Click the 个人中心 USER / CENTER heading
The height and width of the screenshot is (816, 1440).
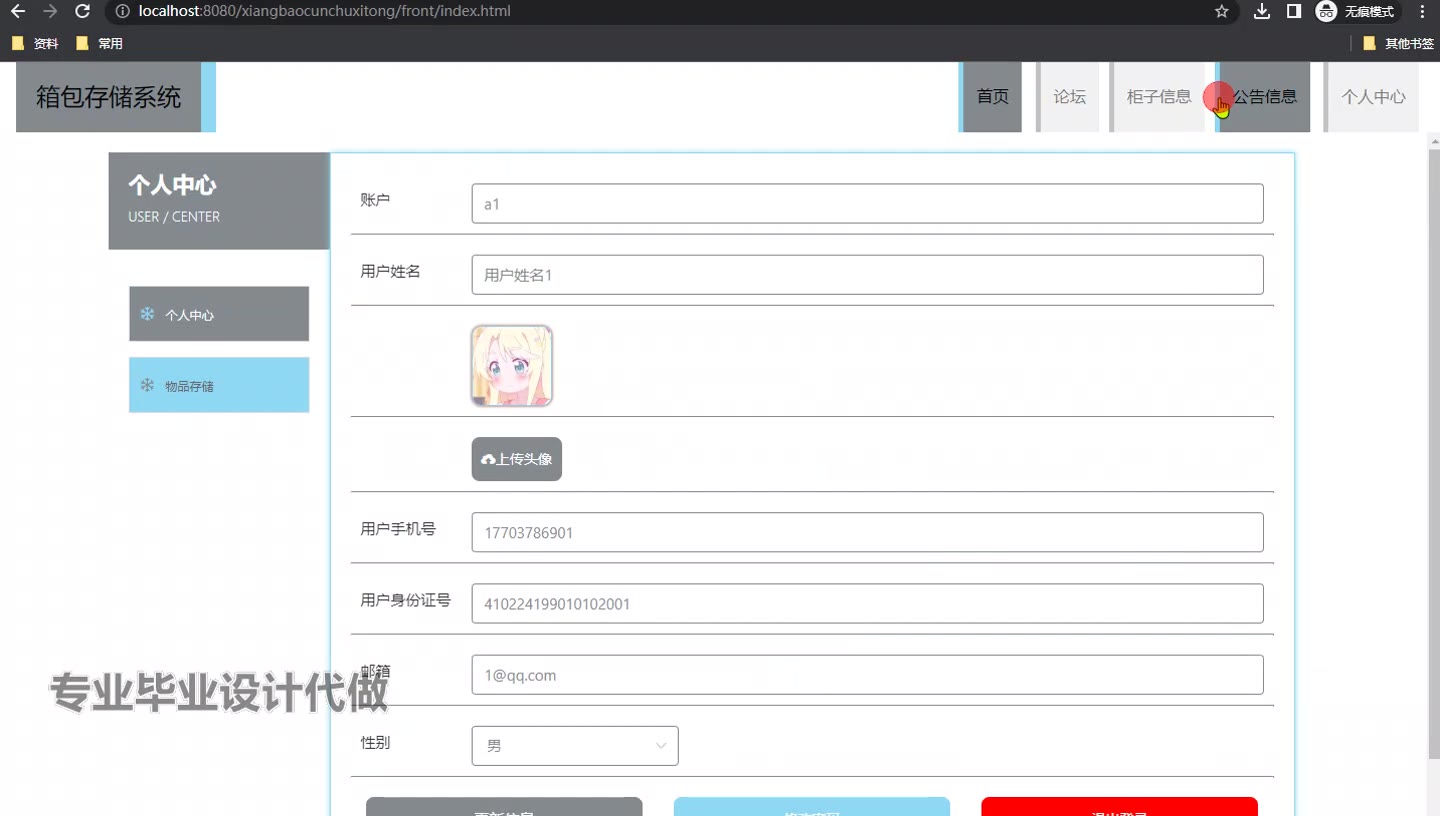tap(219, 200)
